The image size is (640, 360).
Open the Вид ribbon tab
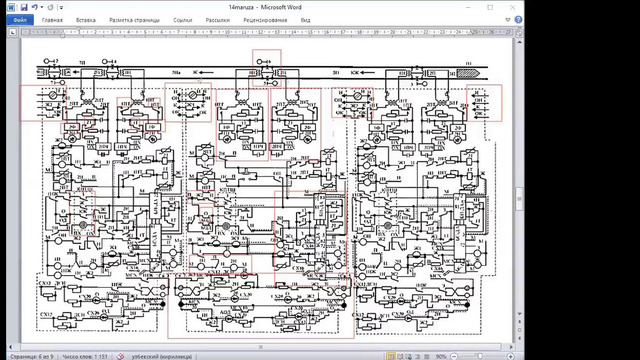[x=305, y=20]
